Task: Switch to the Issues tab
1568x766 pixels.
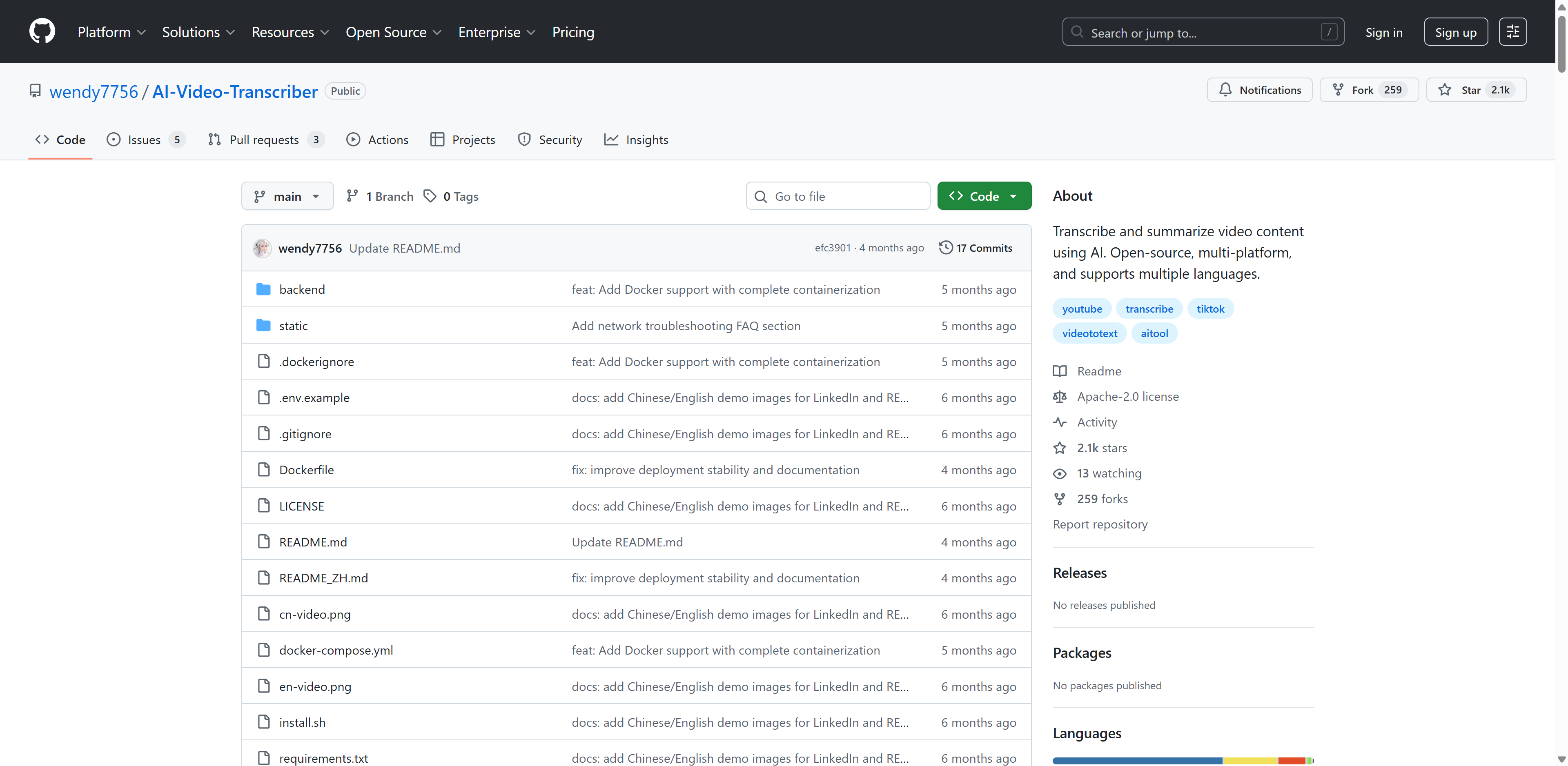Action: click(145, 140)
